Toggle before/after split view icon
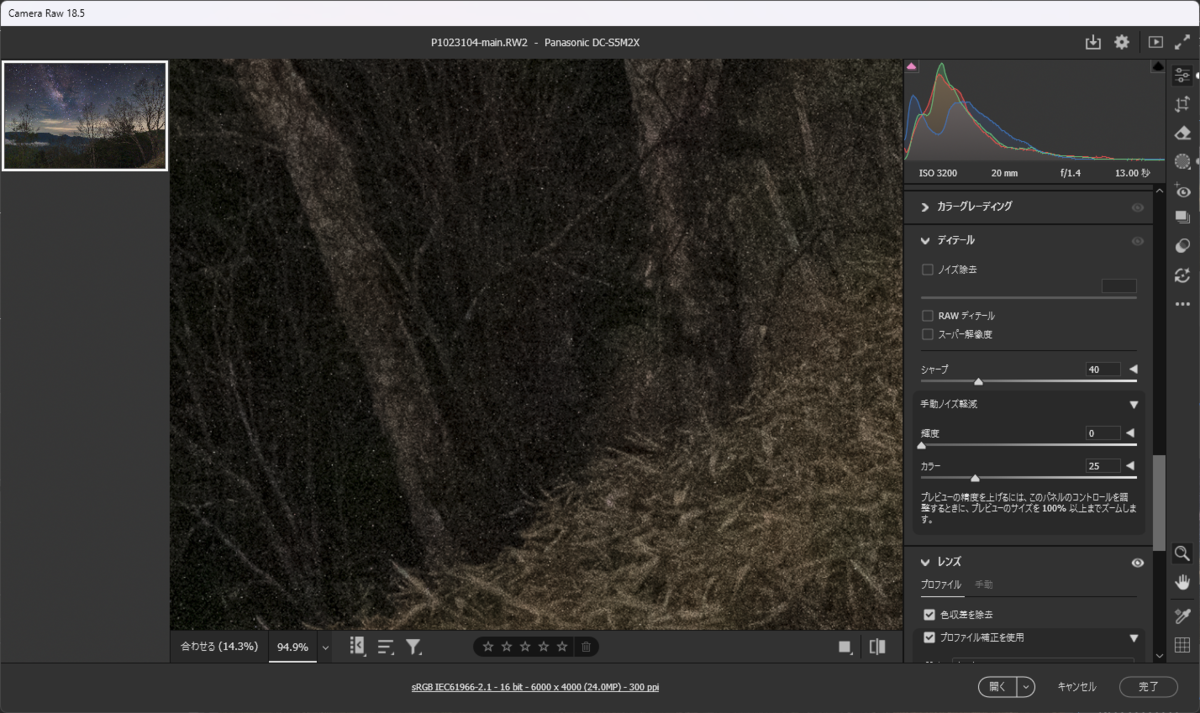Screen dimensions: 1200x713 [877, 647]
